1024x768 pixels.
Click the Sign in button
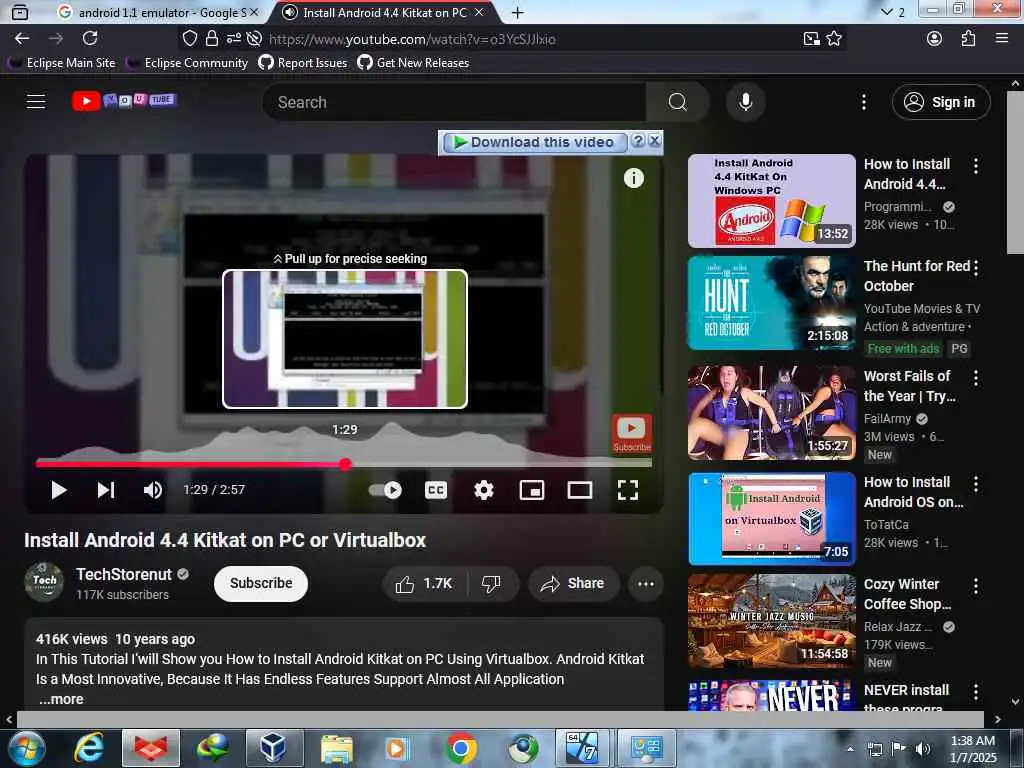pyautogui.click(x=941, y=102)
